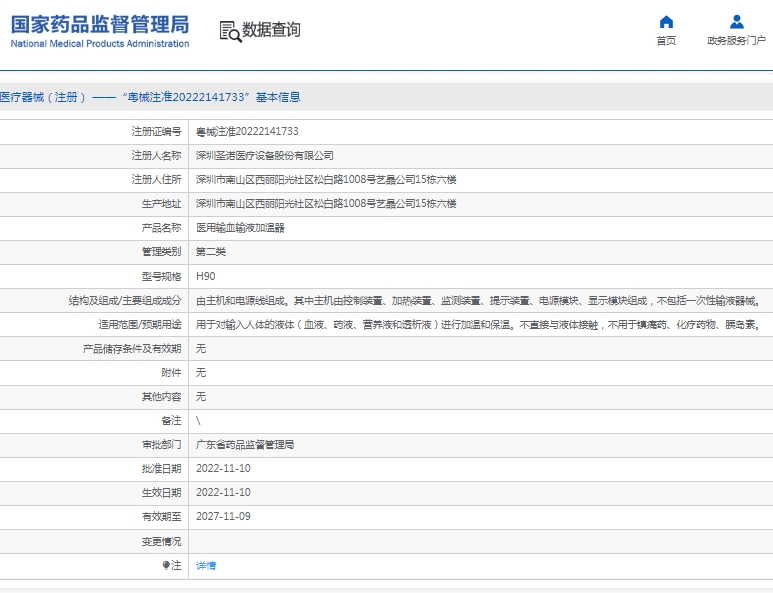Click the 数据查询 heading text
The width and height of the screenshot is (773, 593).
pyautogui.click(x=271, y=30)
